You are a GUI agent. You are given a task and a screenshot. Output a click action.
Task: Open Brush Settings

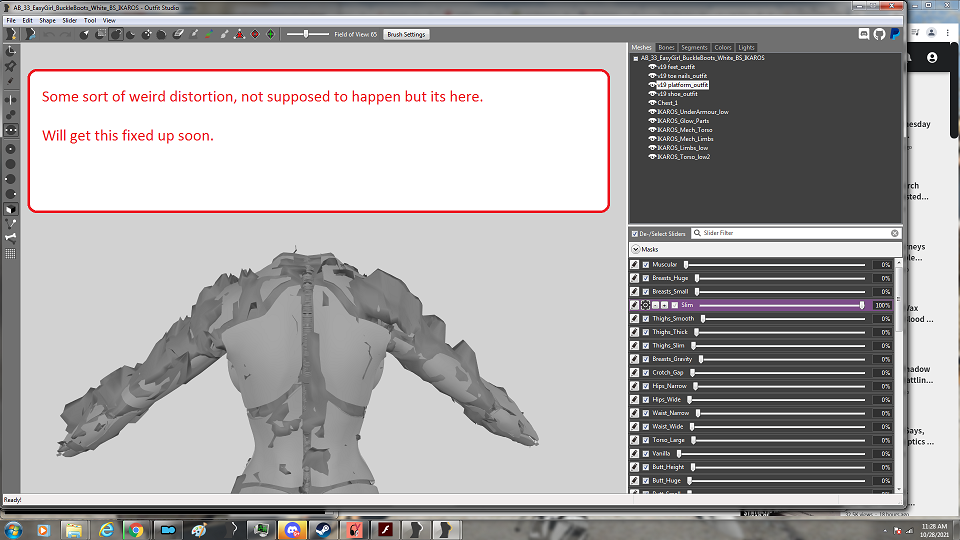pyautogui.click(x=406, y=34)
